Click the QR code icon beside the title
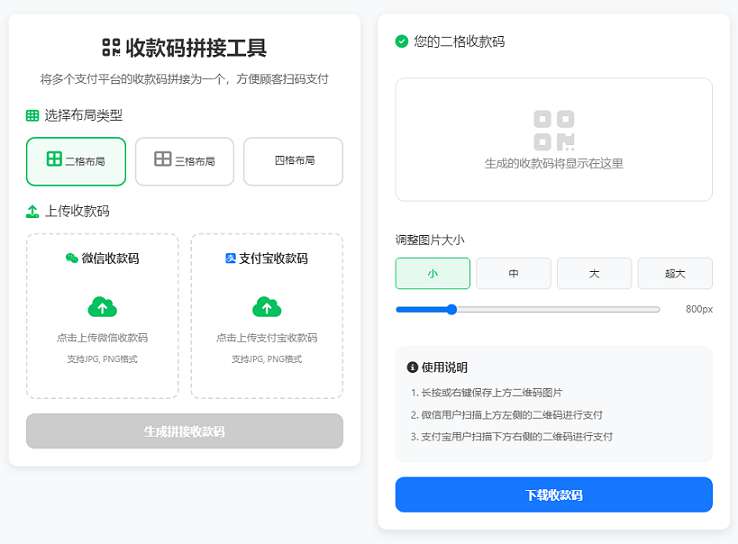The width and height of the screenshot is (738, 544). coord(111,47)
